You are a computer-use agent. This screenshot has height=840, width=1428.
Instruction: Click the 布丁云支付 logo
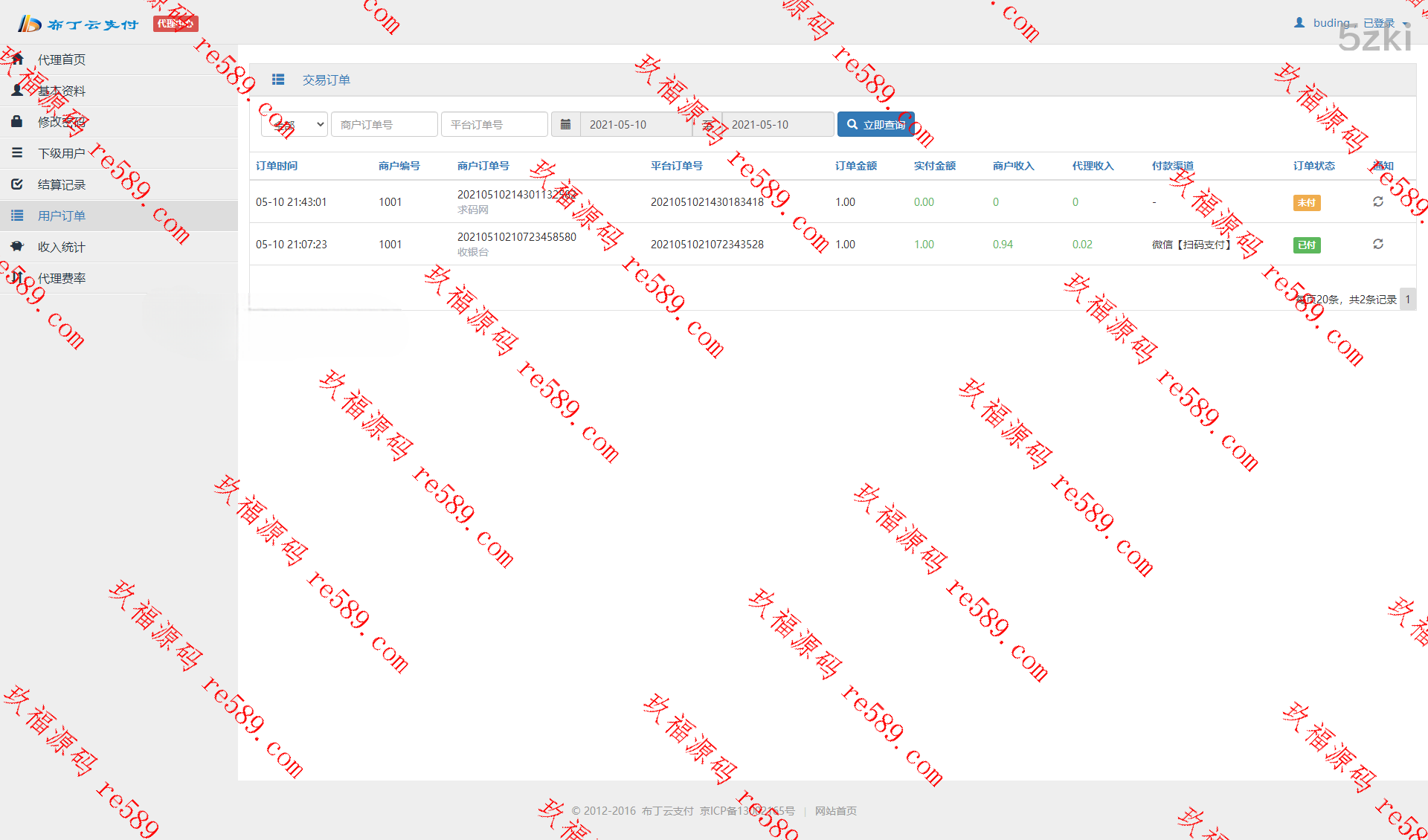(x=78, y=24)
